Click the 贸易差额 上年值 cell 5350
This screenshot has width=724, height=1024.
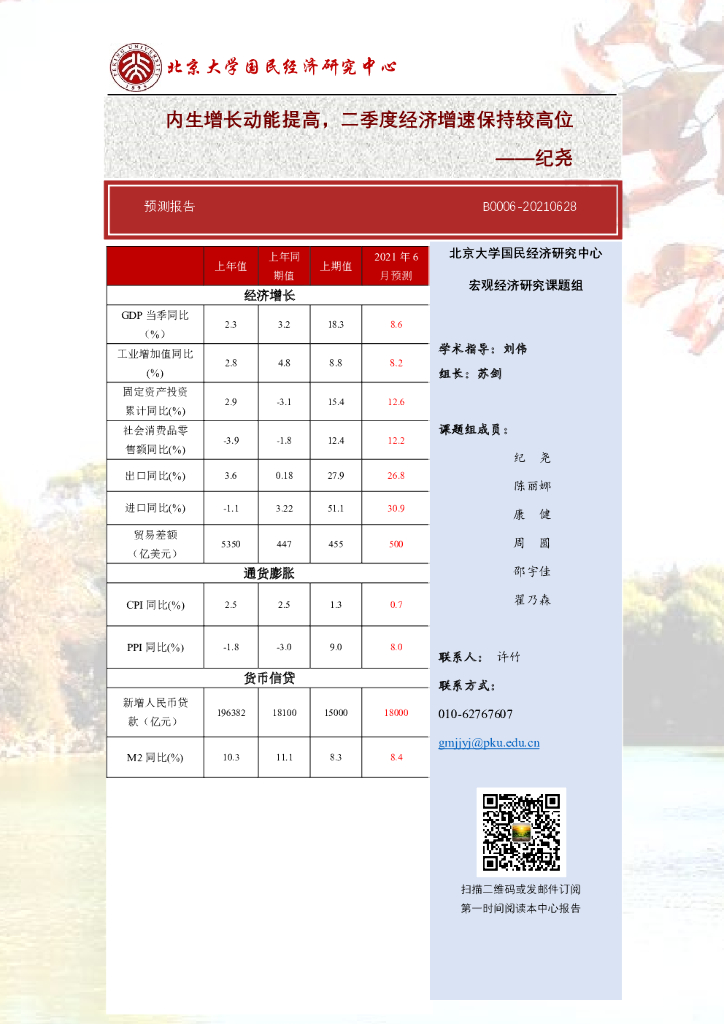tap(231, 544)
